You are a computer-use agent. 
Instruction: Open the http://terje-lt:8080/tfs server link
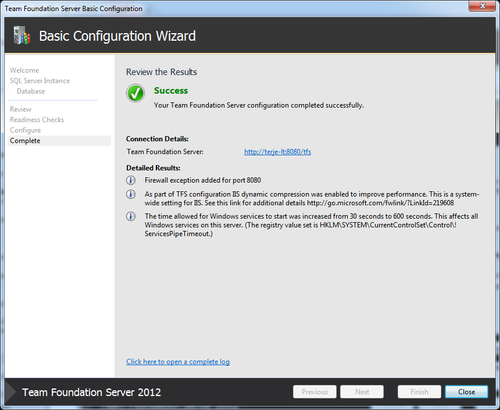(x=277, y=152)
